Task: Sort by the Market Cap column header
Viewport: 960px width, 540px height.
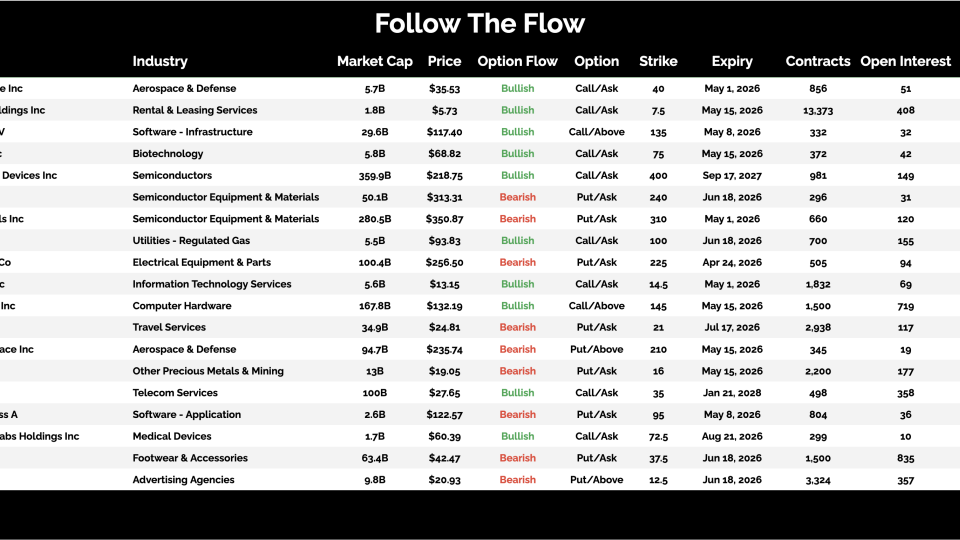Action: point(374,61)
